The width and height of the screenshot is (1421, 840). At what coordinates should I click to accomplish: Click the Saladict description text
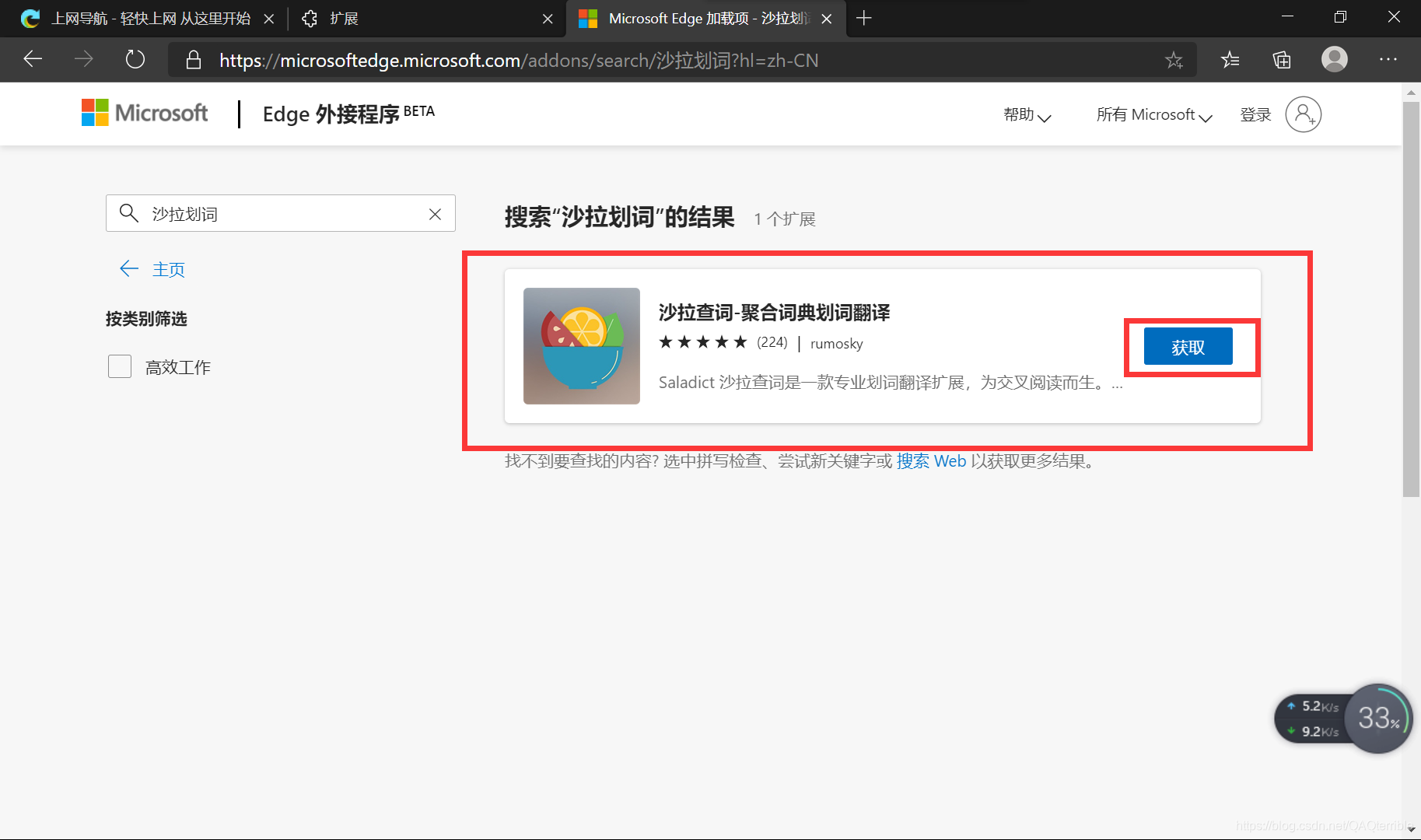[891, 383]
